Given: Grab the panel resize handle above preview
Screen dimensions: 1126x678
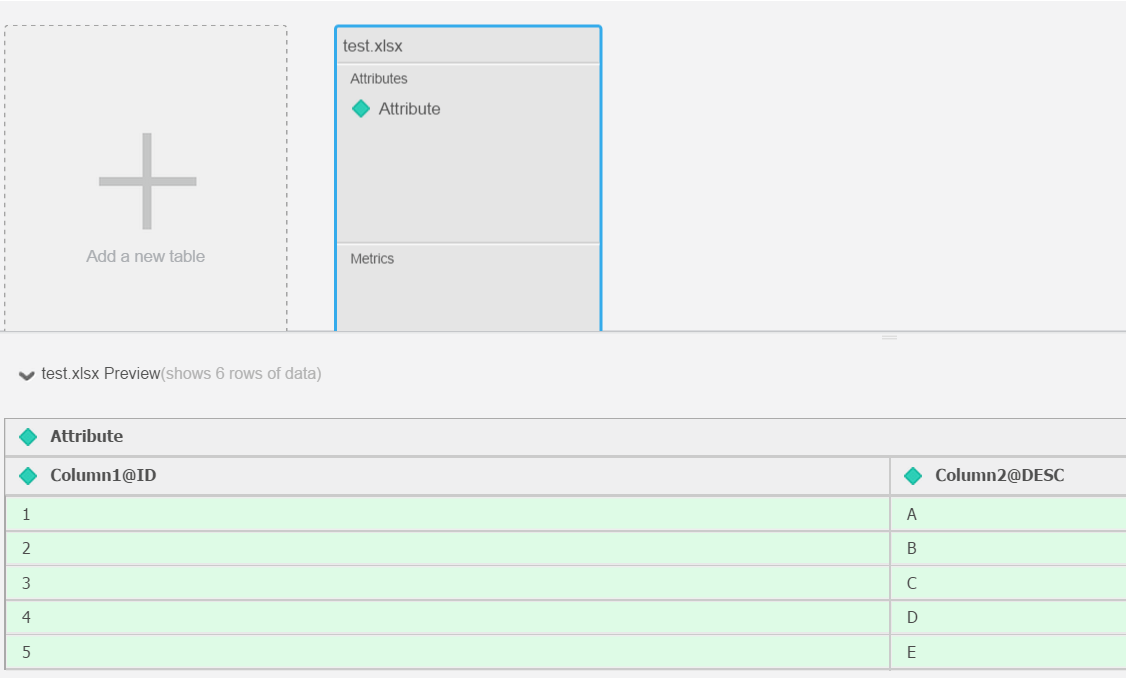Looking at the screenshot, I should [889, 338].
